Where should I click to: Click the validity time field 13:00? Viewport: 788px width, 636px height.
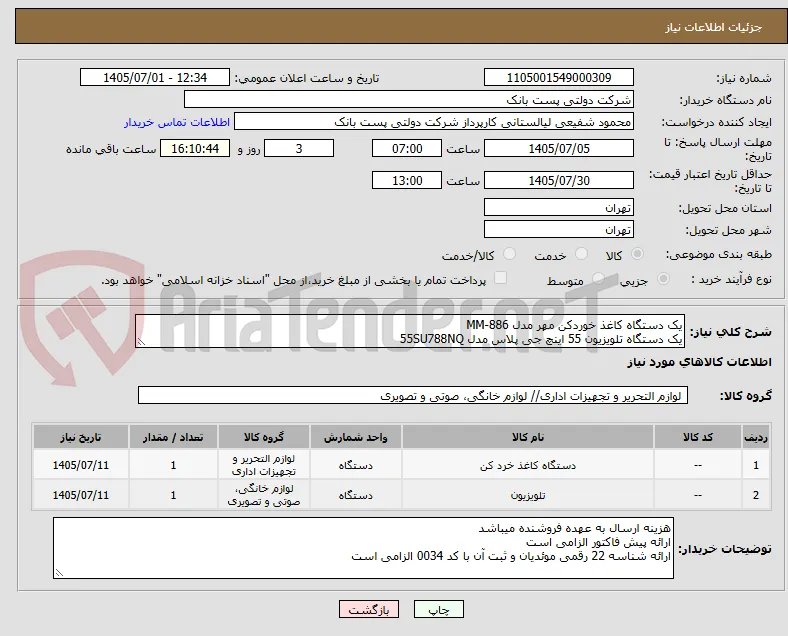pyautogui.click(x=407, y=180)
